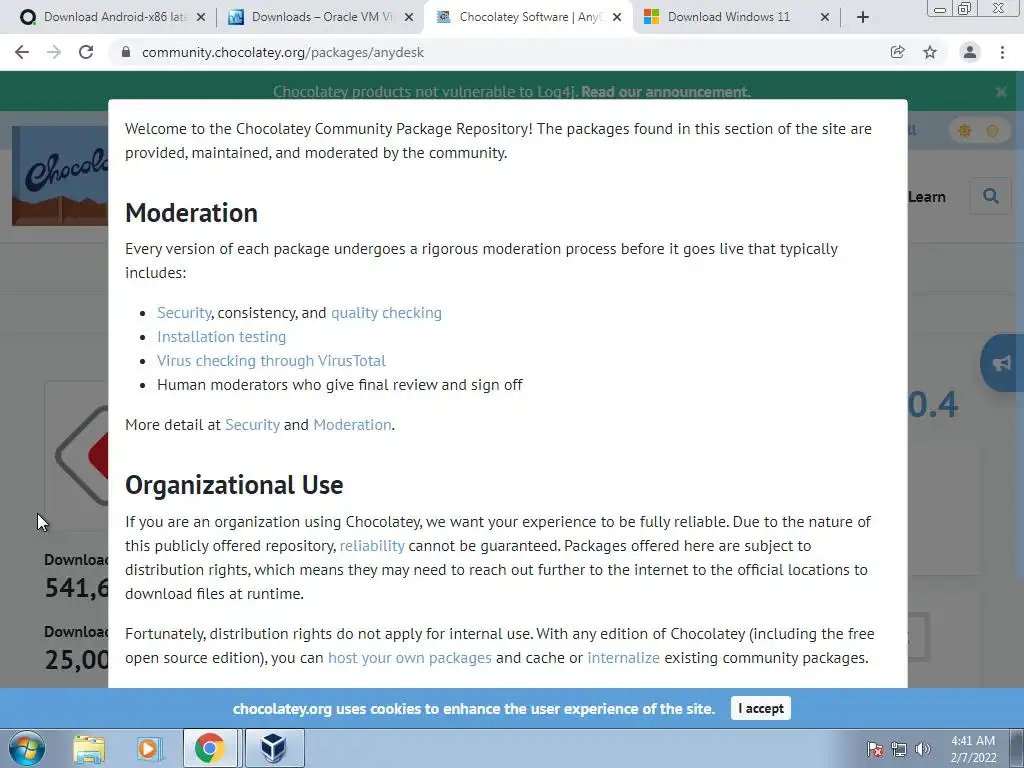This screenshot has height=768, width=1024.
Task: Open the 'internalize' link
Action: point(624,658)
